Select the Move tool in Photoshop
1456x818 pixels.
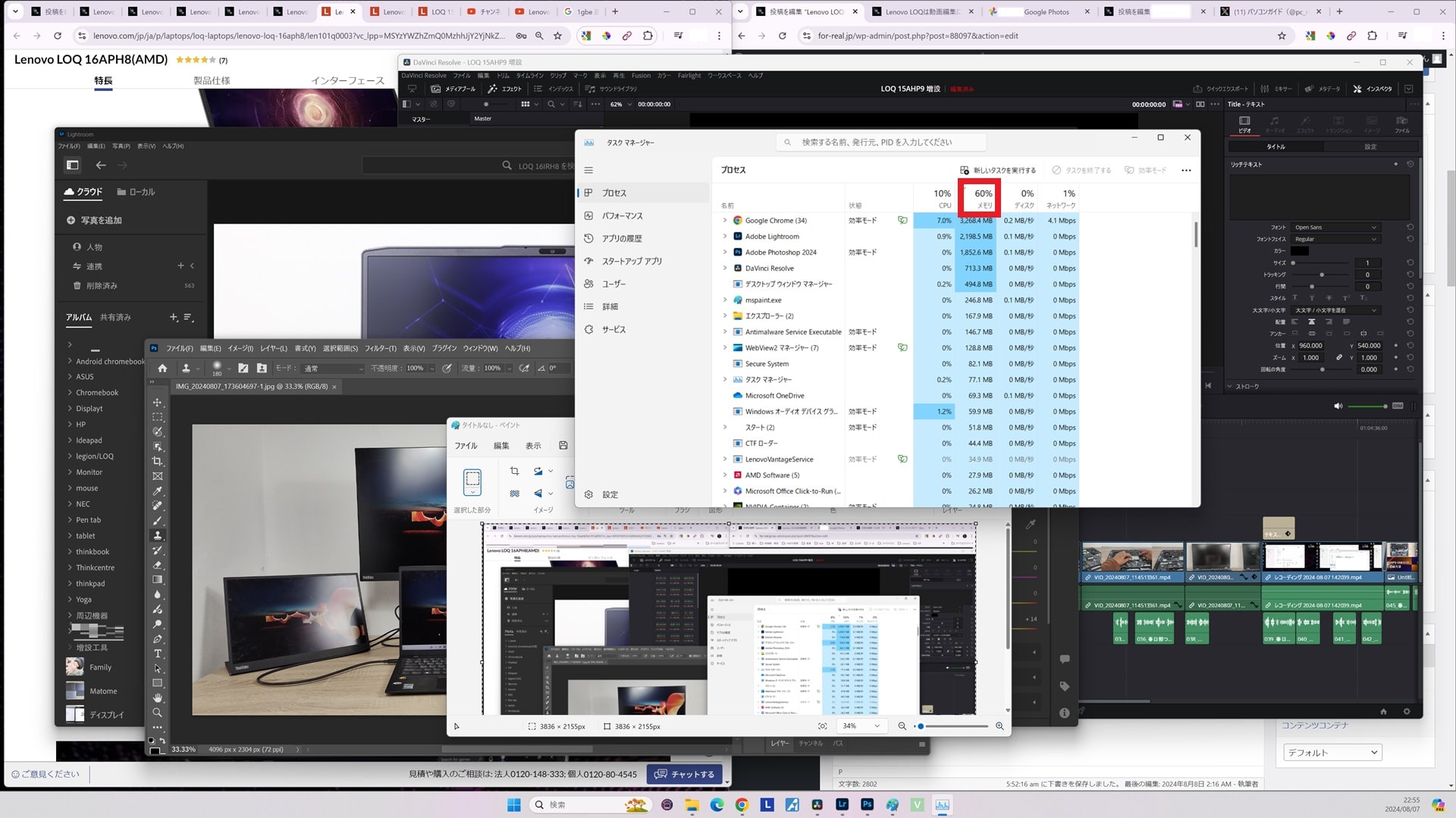pyautogui.click(x=158, y=403)
